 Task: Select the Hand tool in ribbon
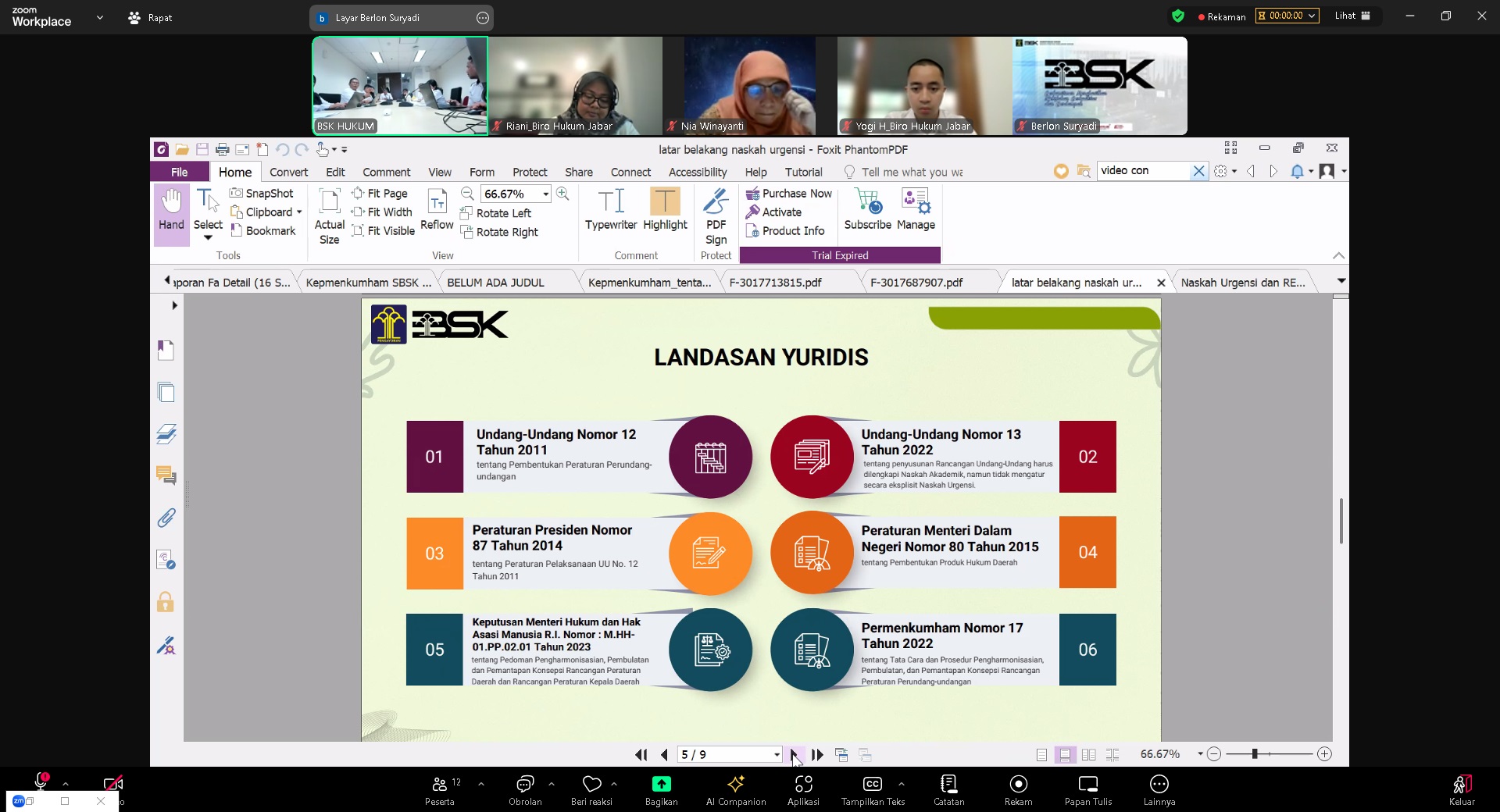point(171,209)
